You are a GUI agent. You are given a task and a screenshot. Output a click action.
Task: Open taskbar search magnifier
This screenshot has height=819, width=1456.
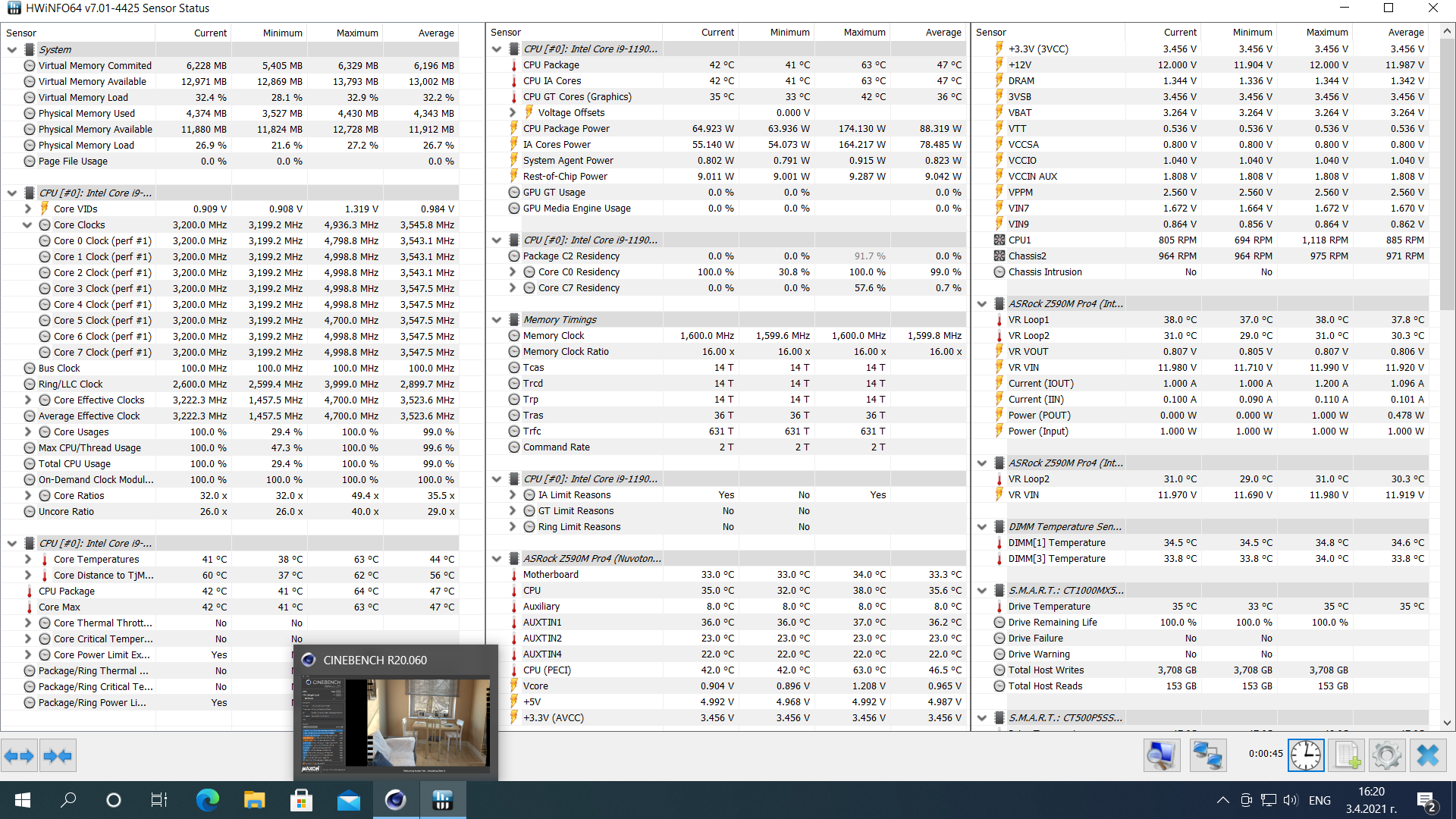68,800
